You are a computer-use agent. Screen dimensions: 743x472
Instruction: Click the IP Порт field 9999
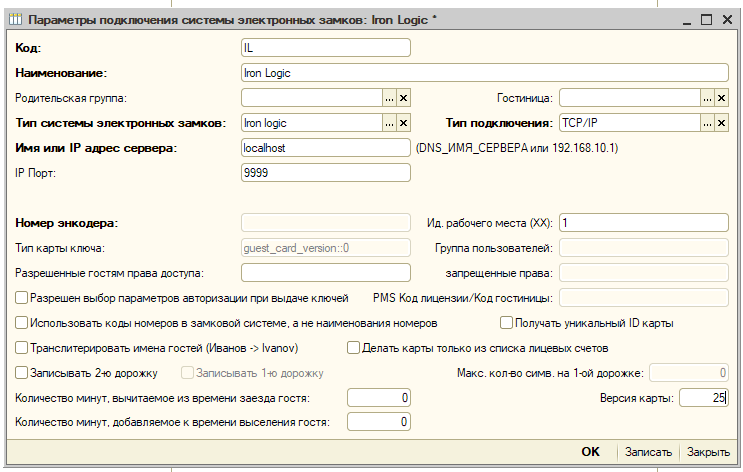(326, 173)
